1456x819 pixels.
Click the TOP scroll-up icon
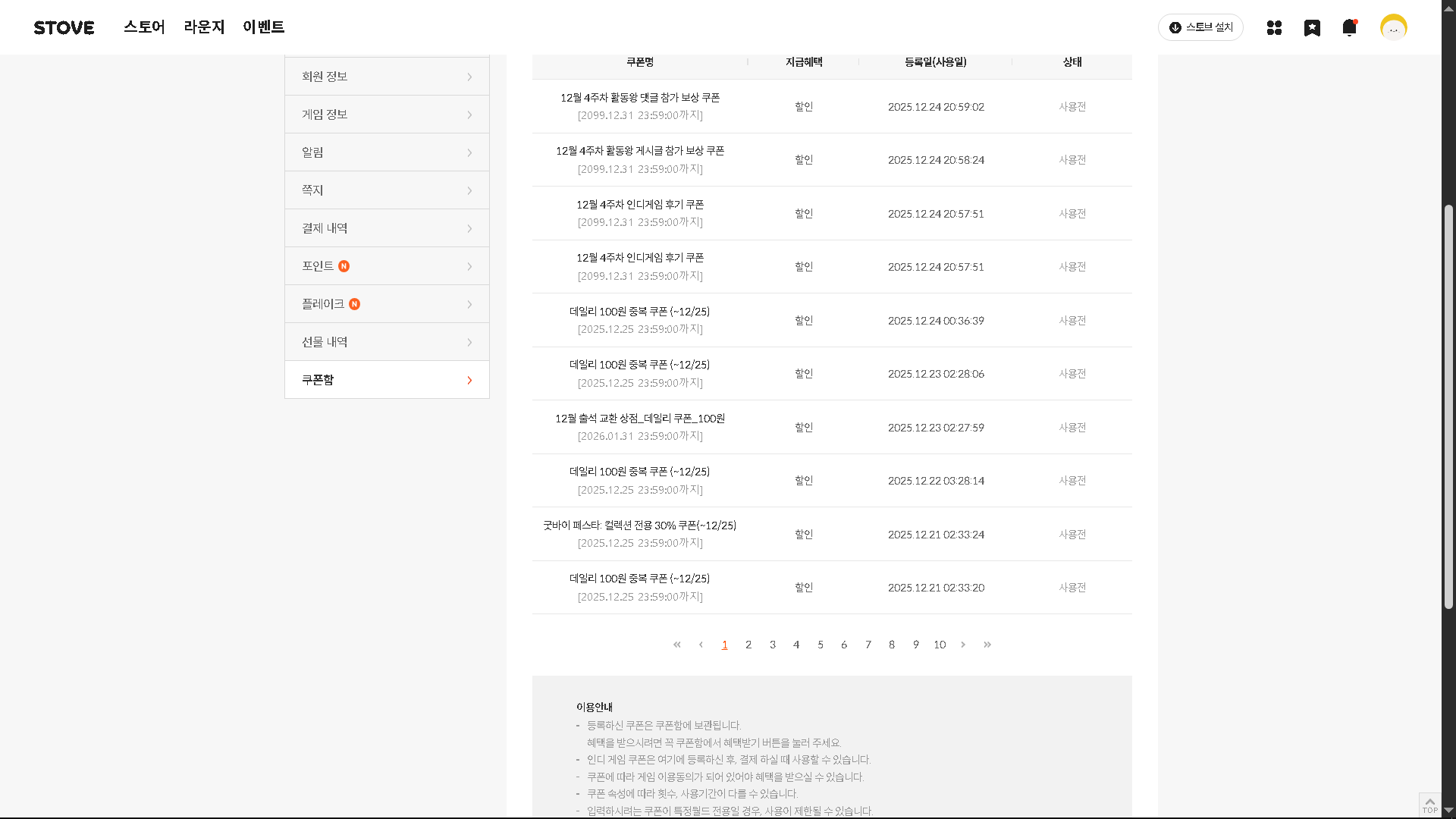[x=1429, y=805]
